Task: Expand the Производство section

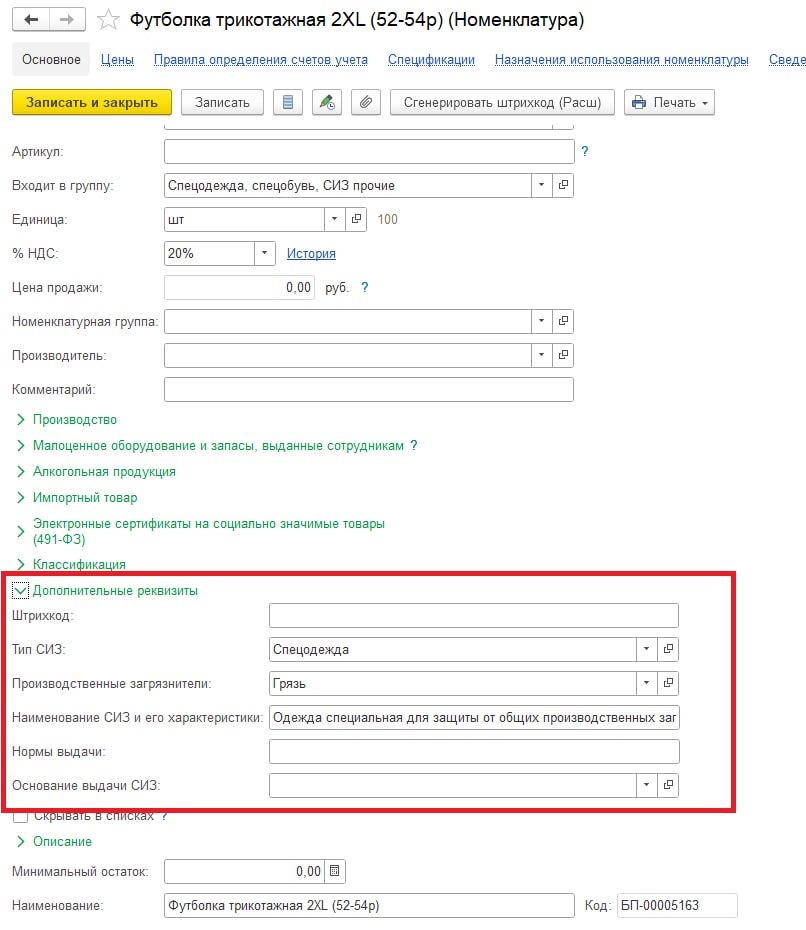Action: click(21, 419)
